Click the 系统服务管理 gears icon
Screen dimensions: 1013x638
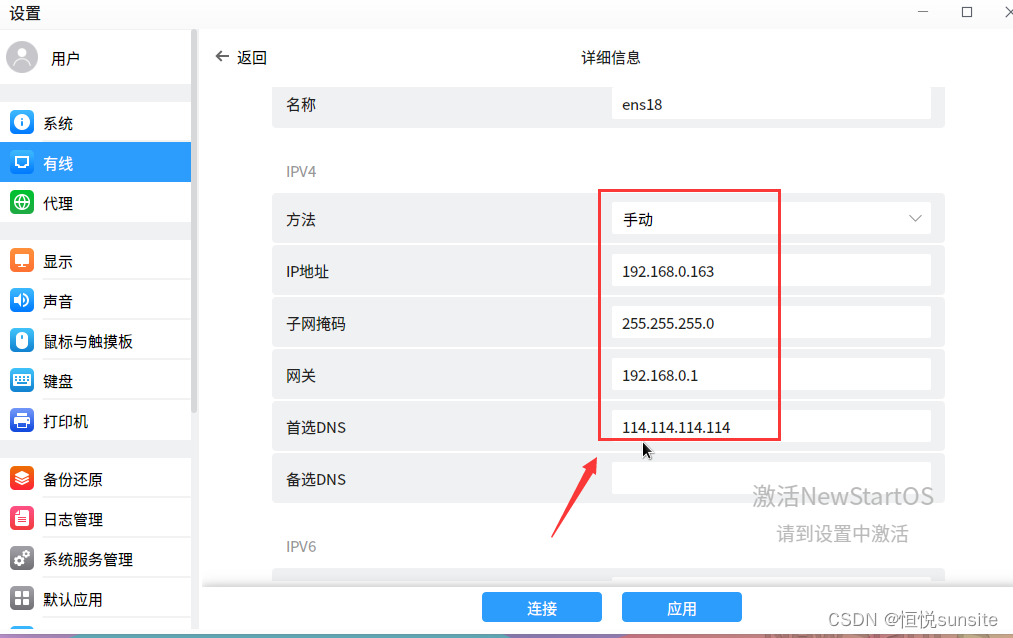click(x=22, y=559)
